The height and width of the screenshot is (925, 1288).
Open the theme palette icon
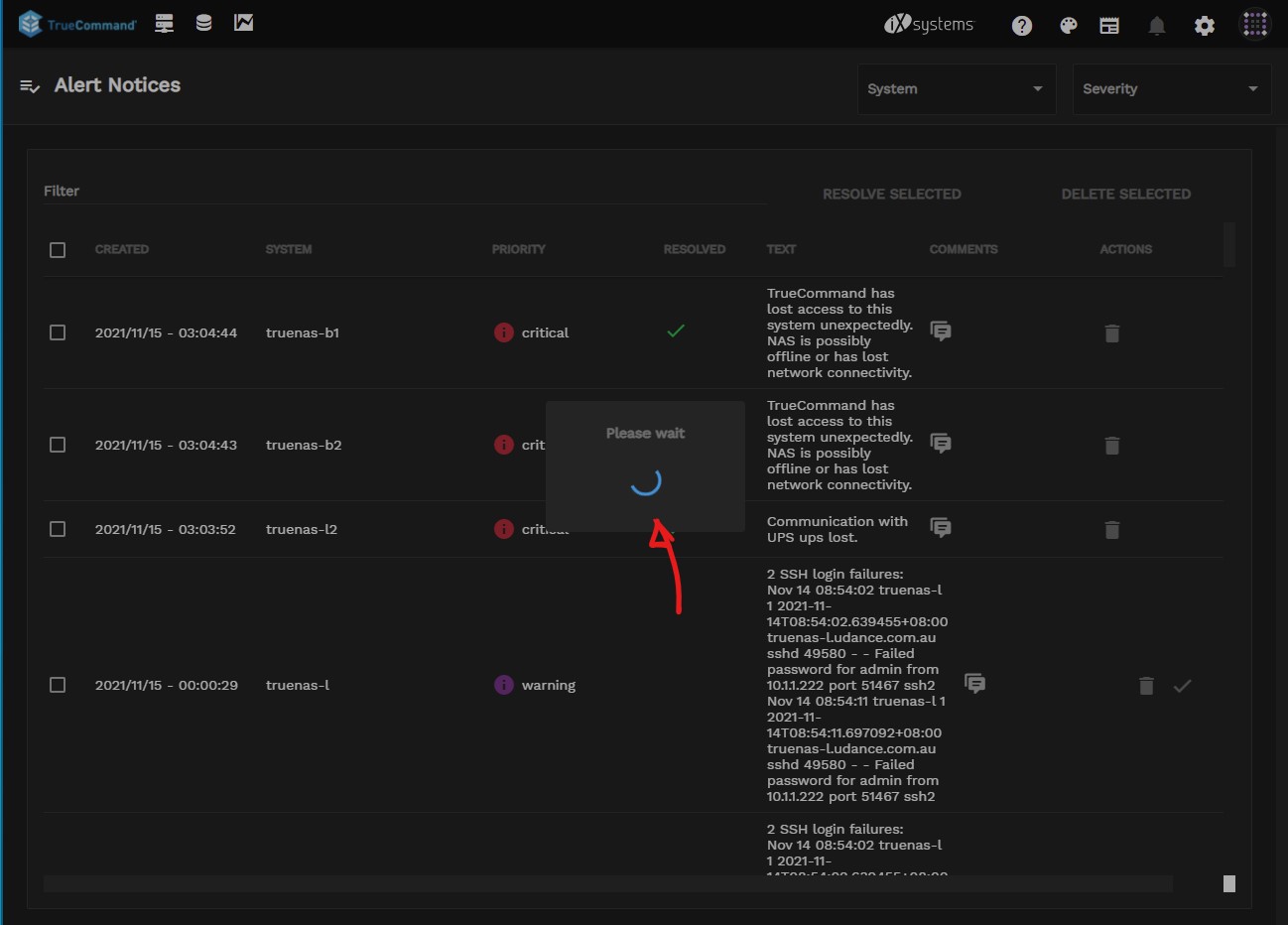1068,26
